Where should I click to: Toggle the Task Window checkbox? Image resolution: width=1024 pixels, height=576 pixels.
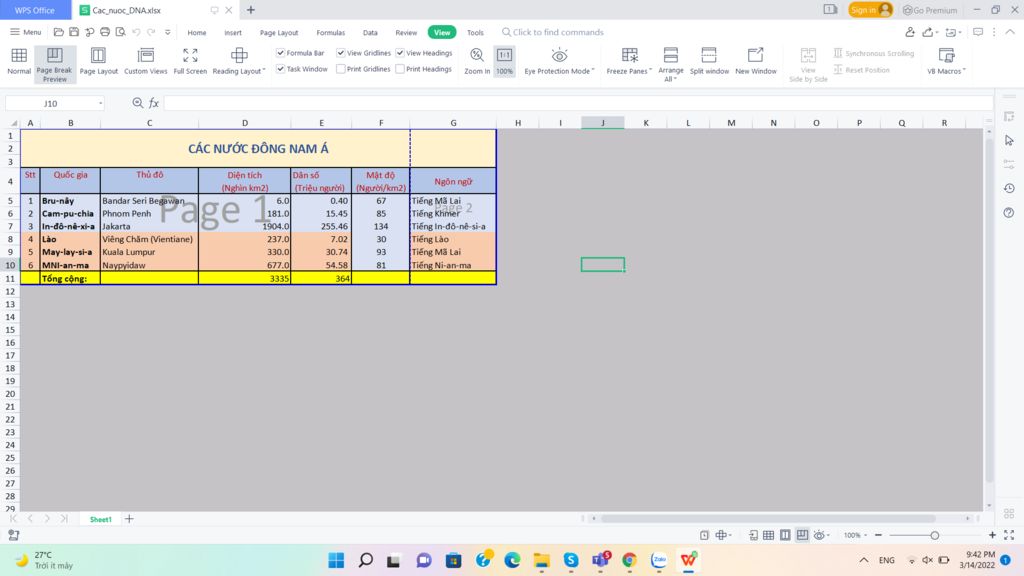[x=280, y=69]
